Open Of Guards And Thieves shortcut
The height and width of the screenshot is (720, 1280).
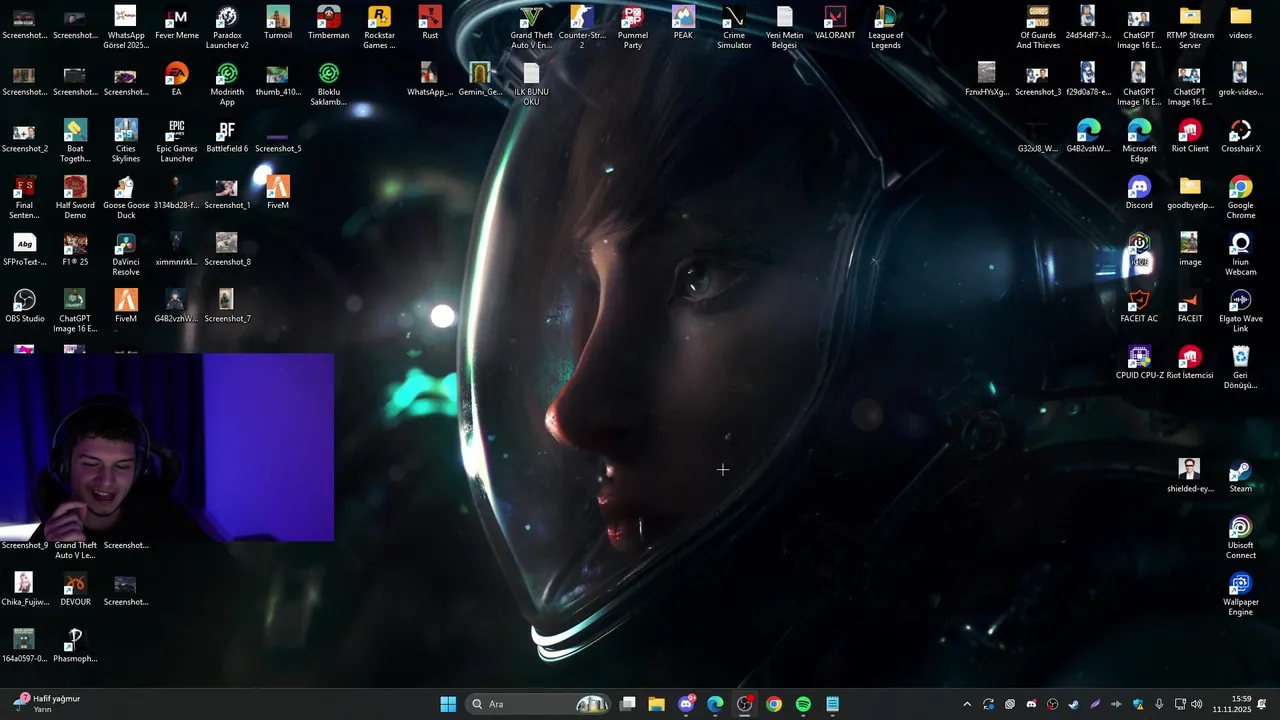[x=1038, y=28]
